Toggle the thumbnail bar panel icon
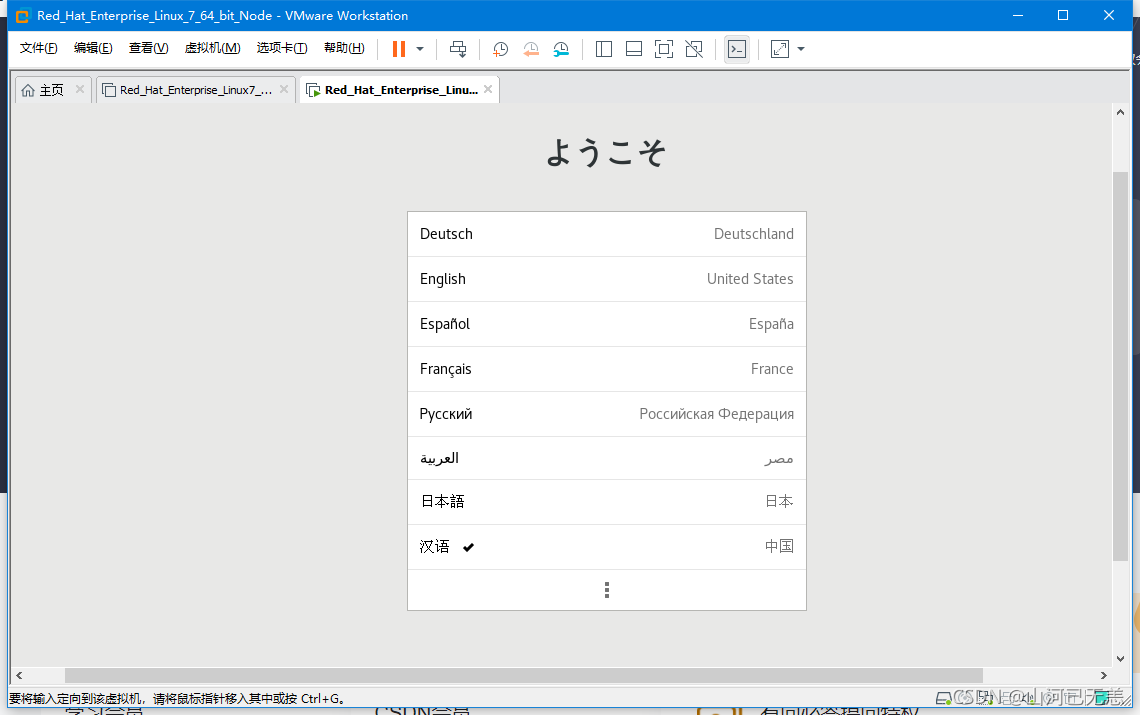Viewport: 1140px width, 715px height. (634, 49)
